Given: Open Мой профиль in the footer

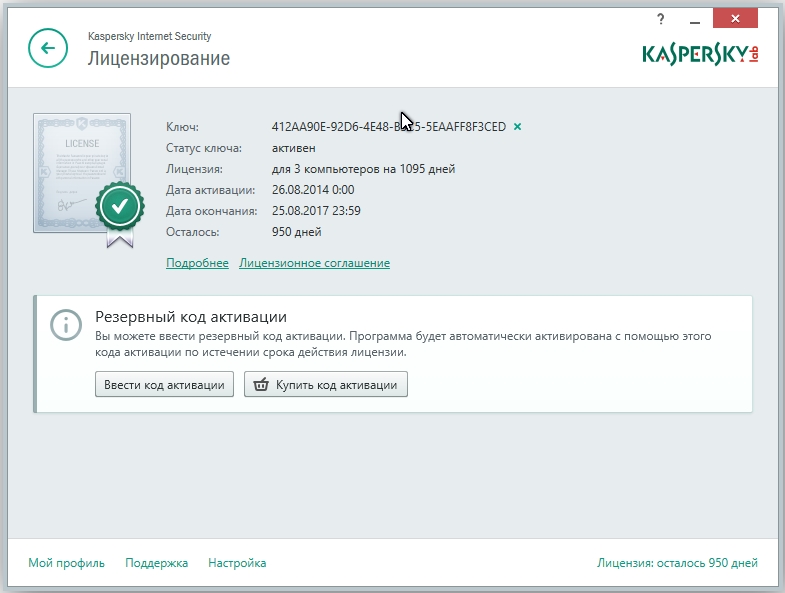Looking at the screenshot, I should 66,563.
